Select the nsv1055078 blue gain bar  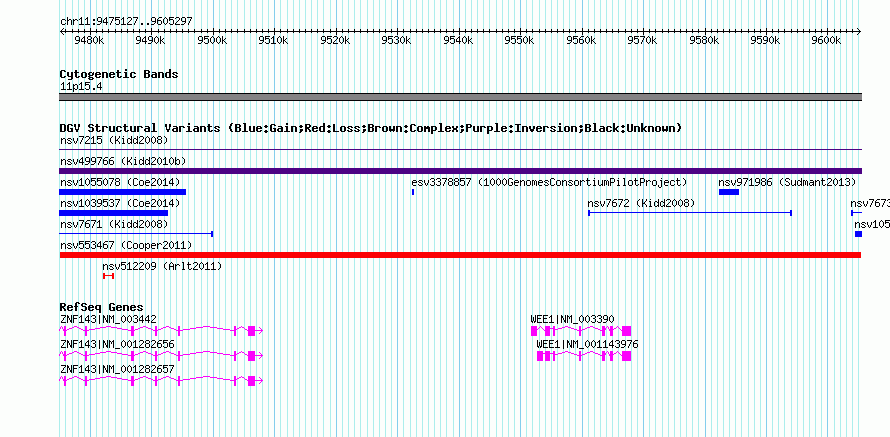click(123, 192)
